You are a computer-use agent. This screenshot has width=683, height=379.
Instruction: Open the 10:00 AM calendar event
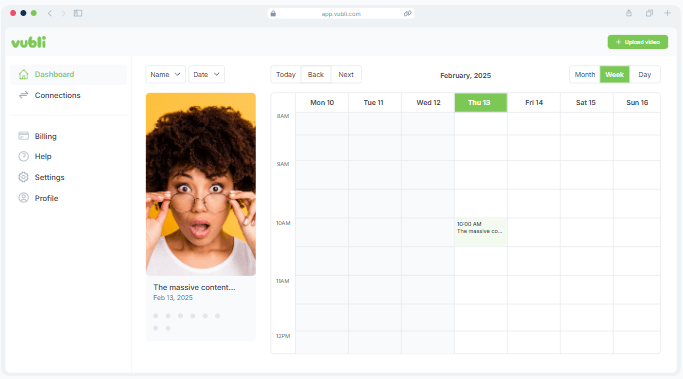[481, 232]
